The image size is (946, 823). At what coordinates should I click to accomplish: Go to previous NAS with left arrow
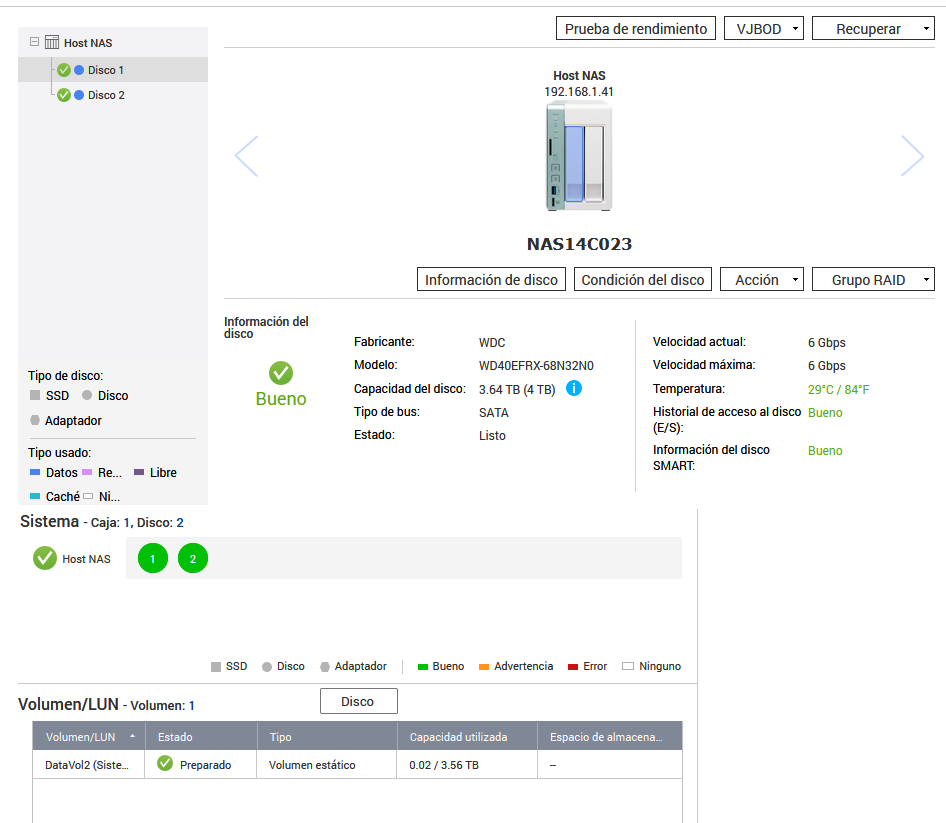[246, 156]
